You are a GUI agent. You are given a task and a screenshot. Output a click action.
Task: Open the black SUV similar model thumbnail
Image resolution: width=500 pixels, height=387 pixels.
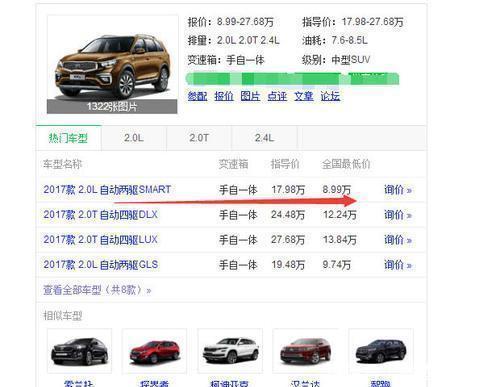point(79,351)
